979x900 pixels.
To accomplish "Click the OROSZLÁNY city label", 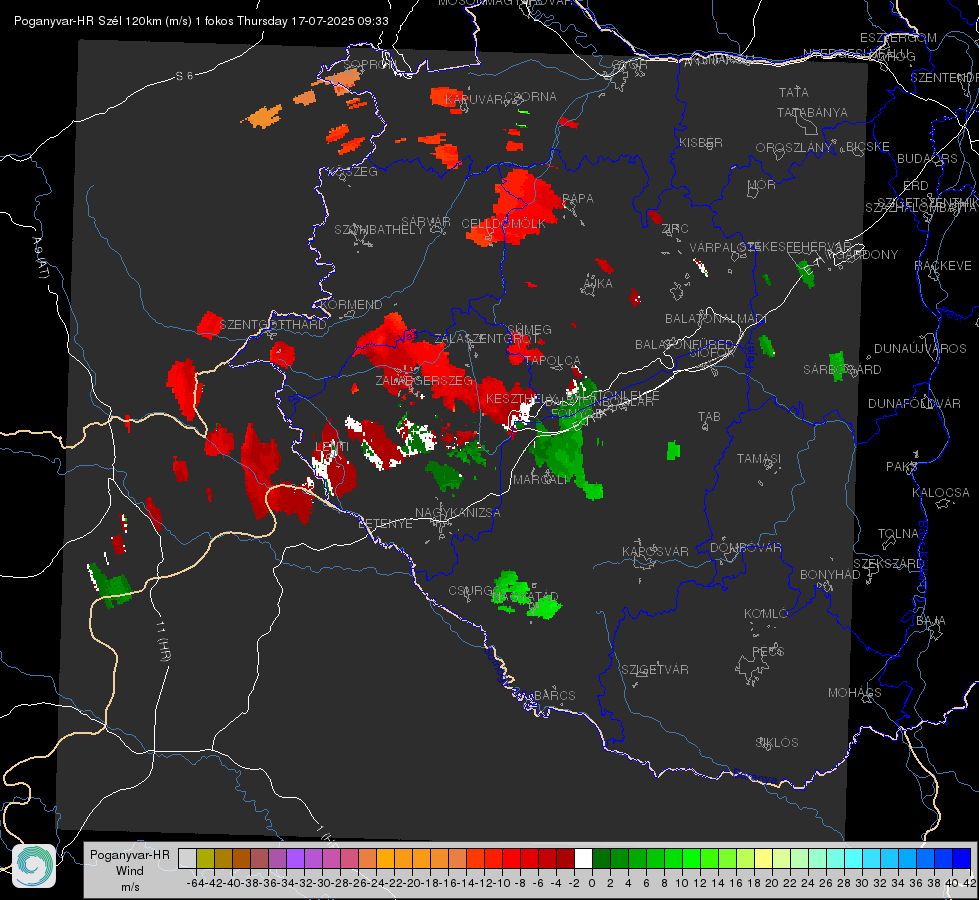I will pyautogui.click(x=794, y=147).
